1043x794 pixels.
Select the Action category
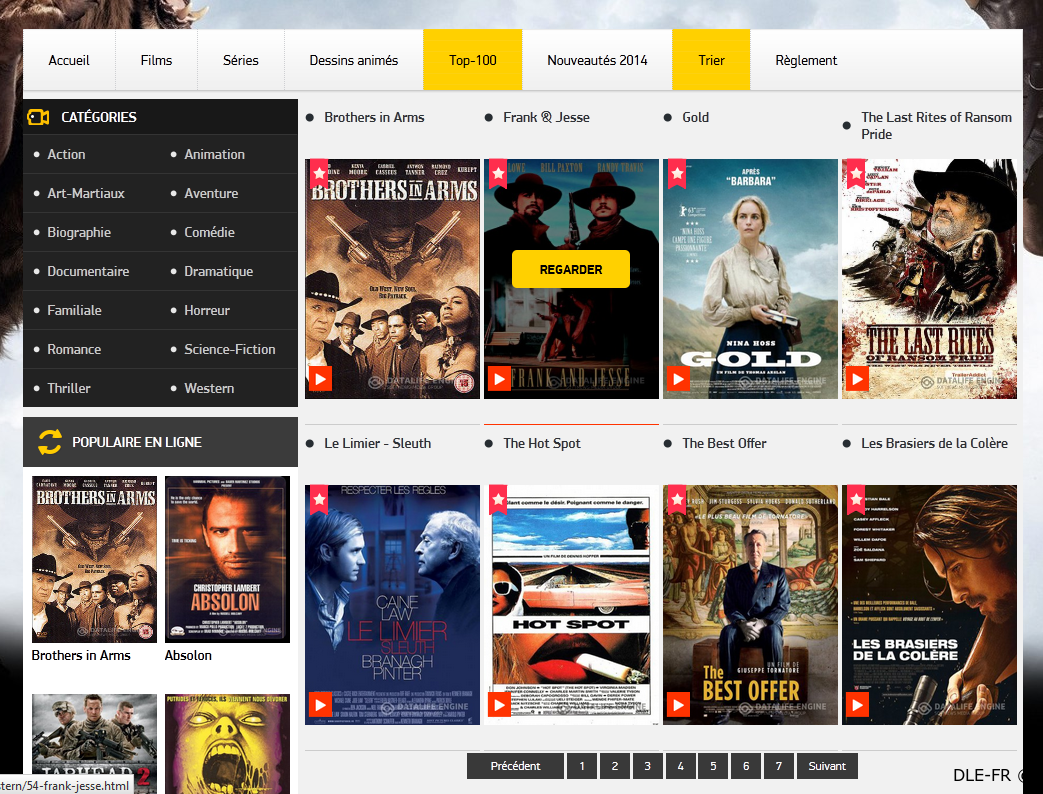(67, 154)
